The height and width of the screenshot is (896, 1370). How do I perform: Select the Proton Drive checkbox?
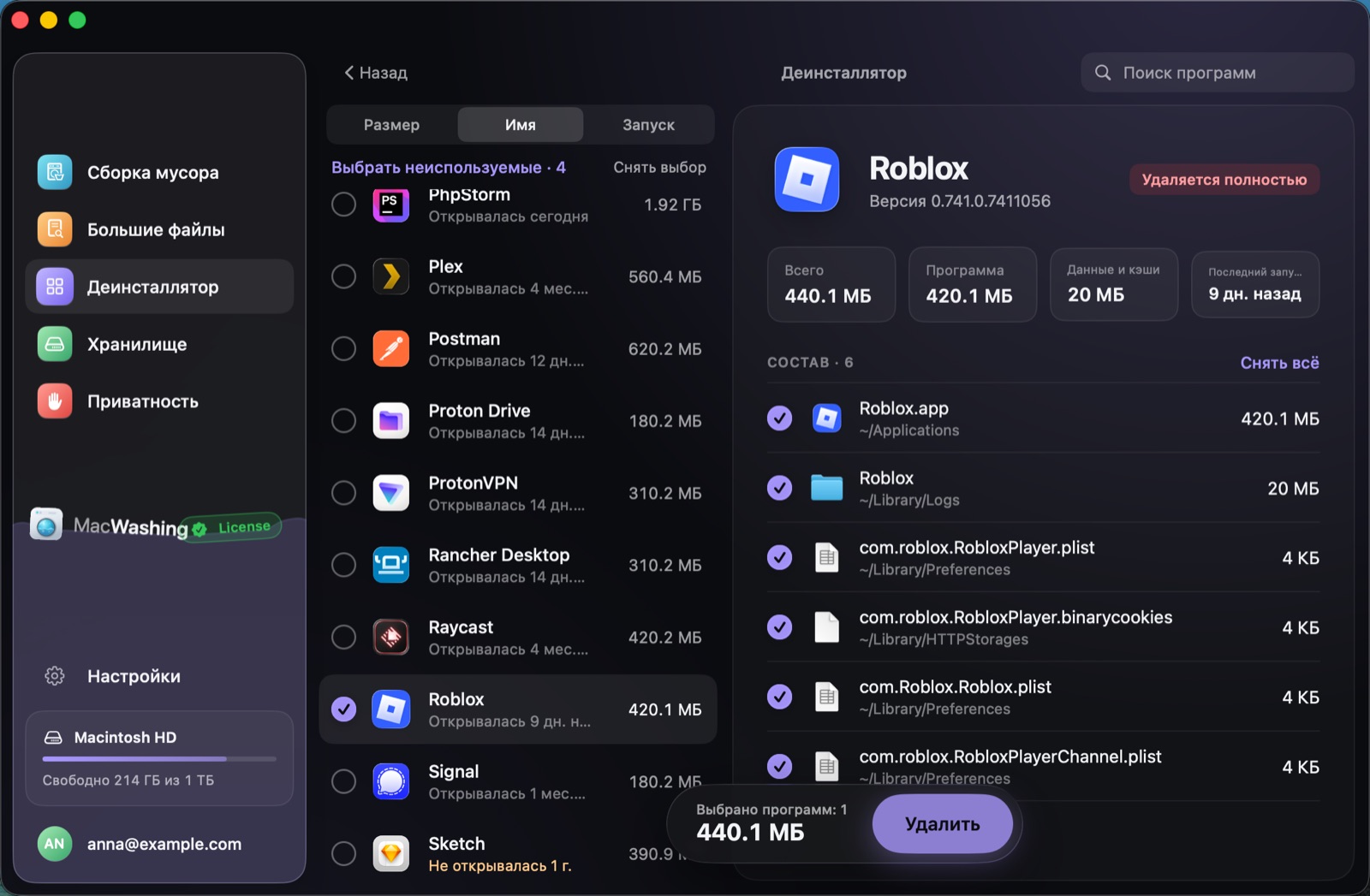(x=343, y=420)
